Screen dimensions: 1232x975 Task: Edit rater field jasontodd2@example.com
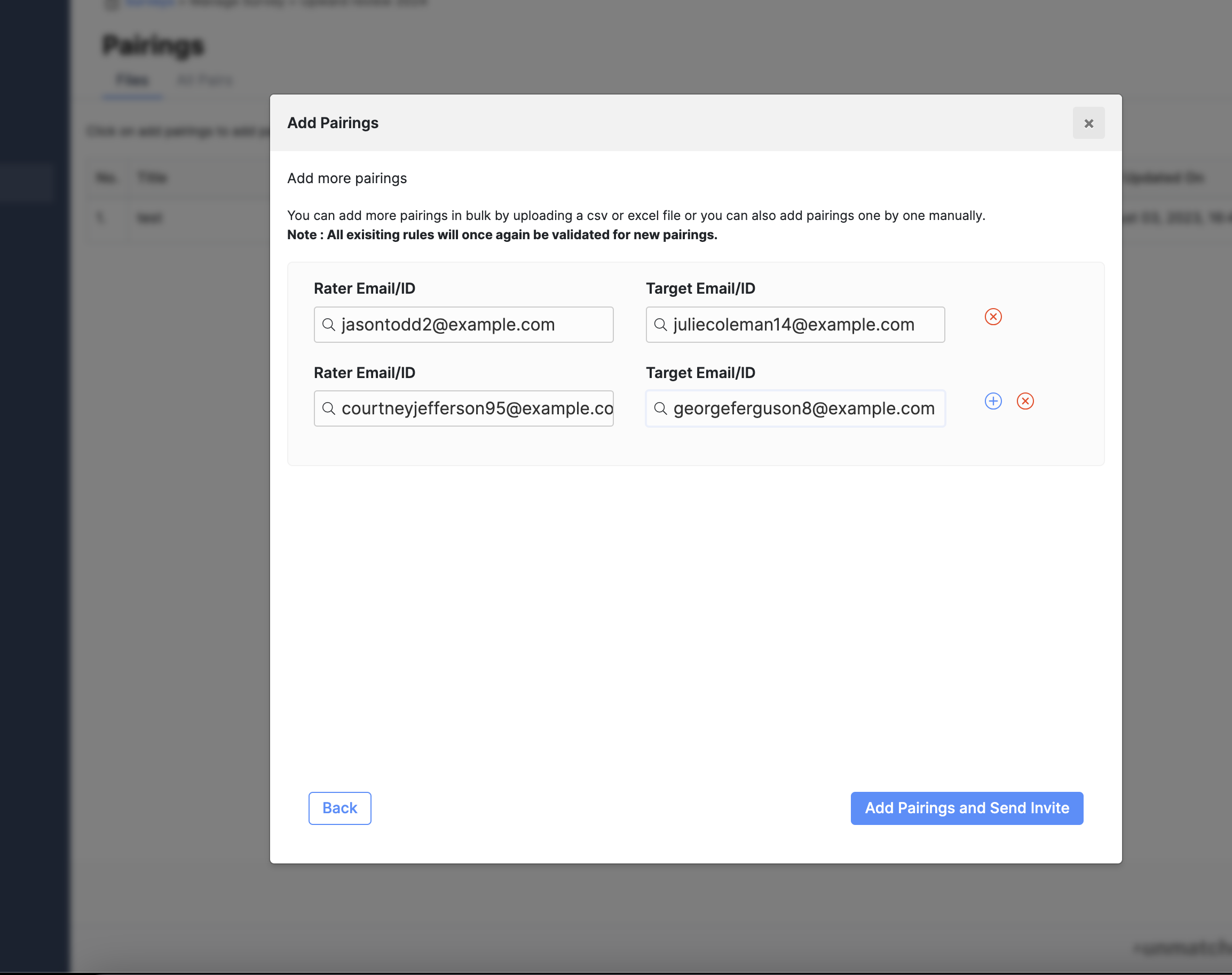463,324
